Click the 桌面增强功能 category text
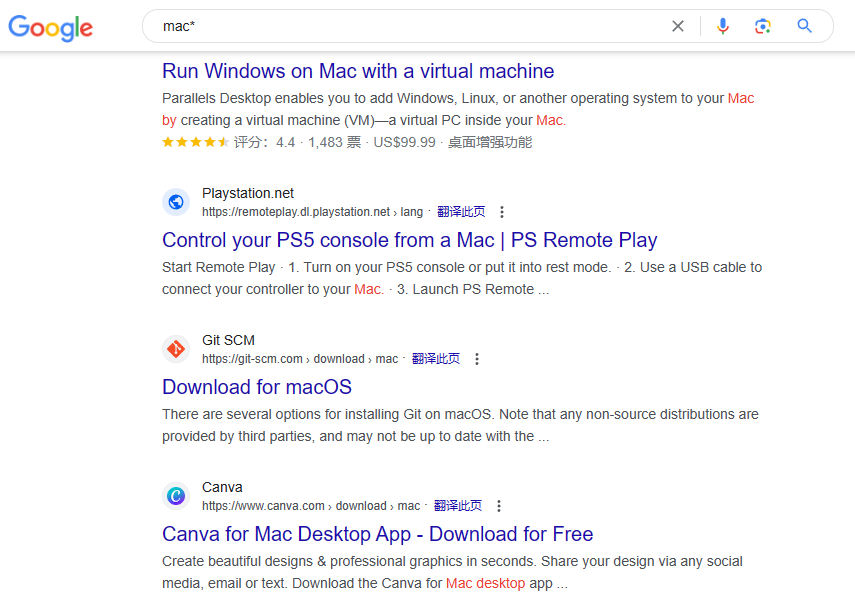The image size is (855, 594). (x=490, y=142)
